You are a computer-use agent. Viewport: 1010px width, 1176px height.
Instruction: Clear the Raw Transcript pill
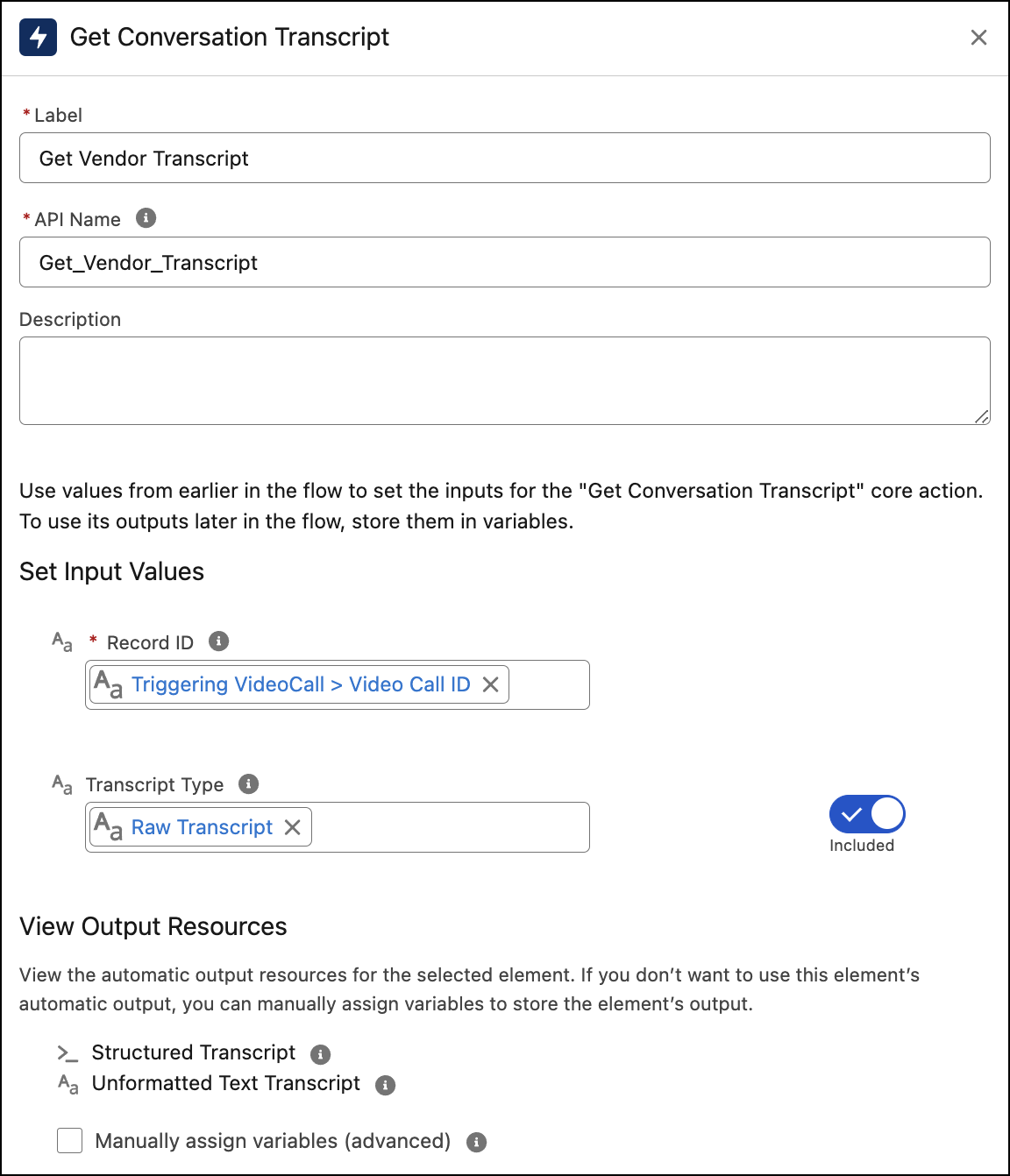tap(293, 827)
